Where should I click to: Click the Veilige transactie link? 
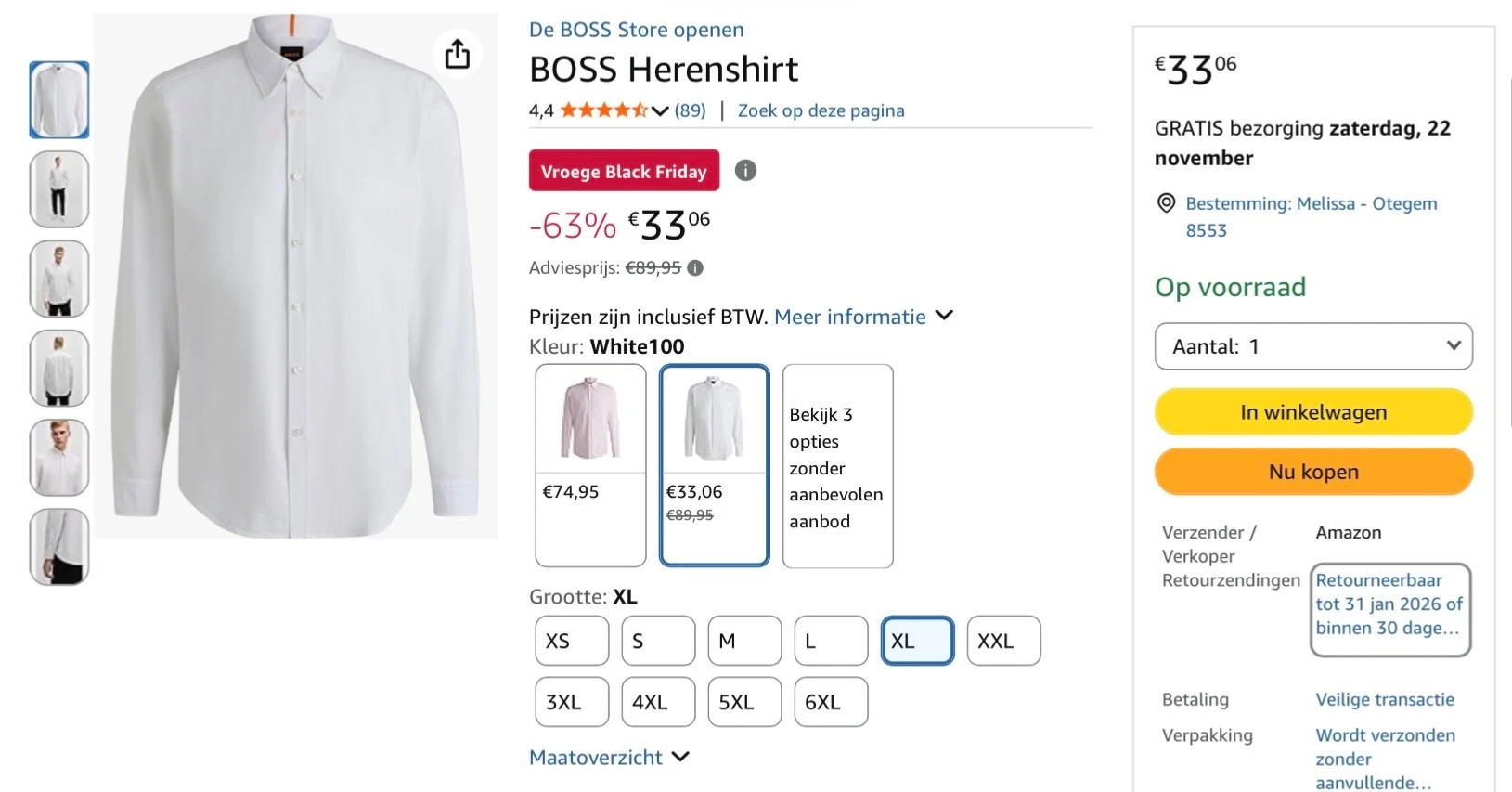[1385, 699]
